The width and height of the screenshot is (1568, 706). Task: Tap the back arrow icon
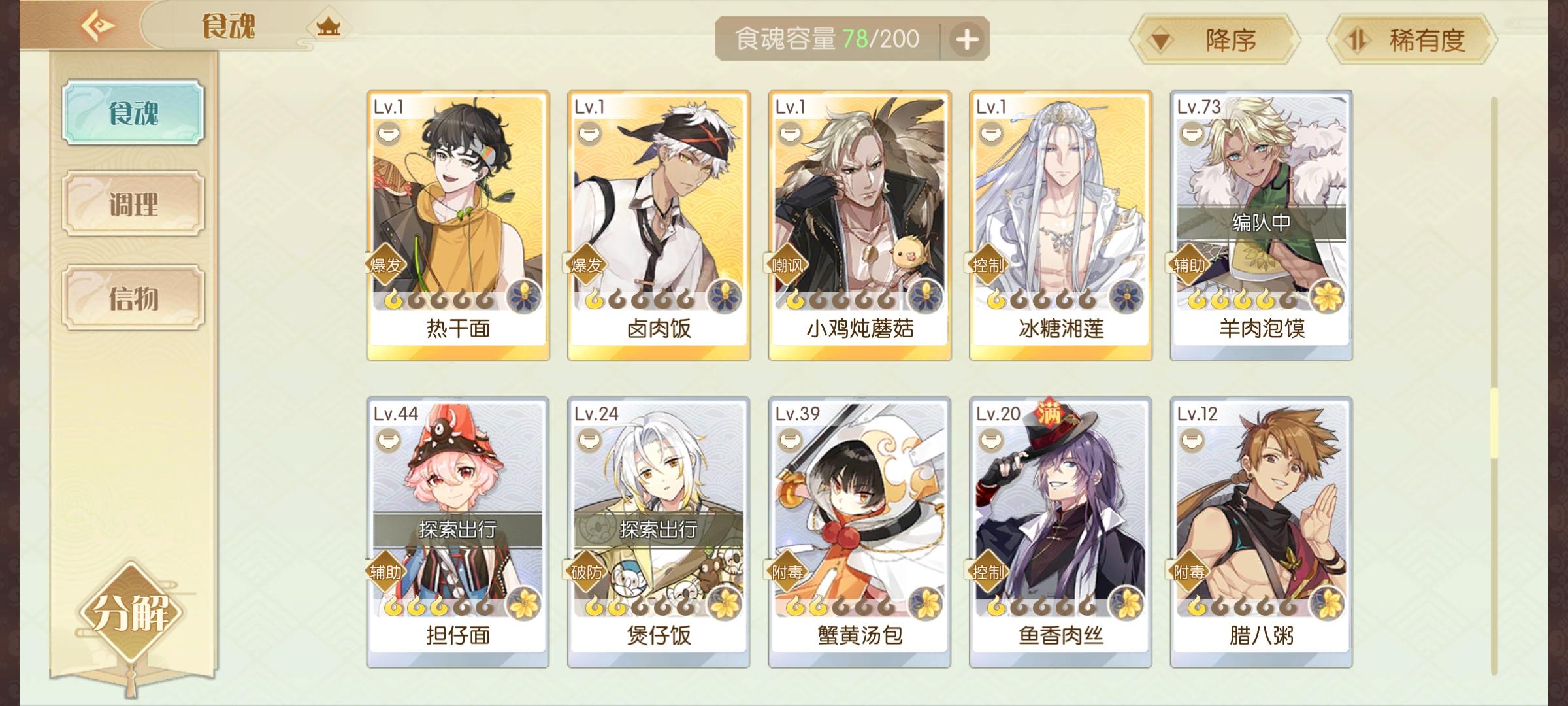point(98,26)
